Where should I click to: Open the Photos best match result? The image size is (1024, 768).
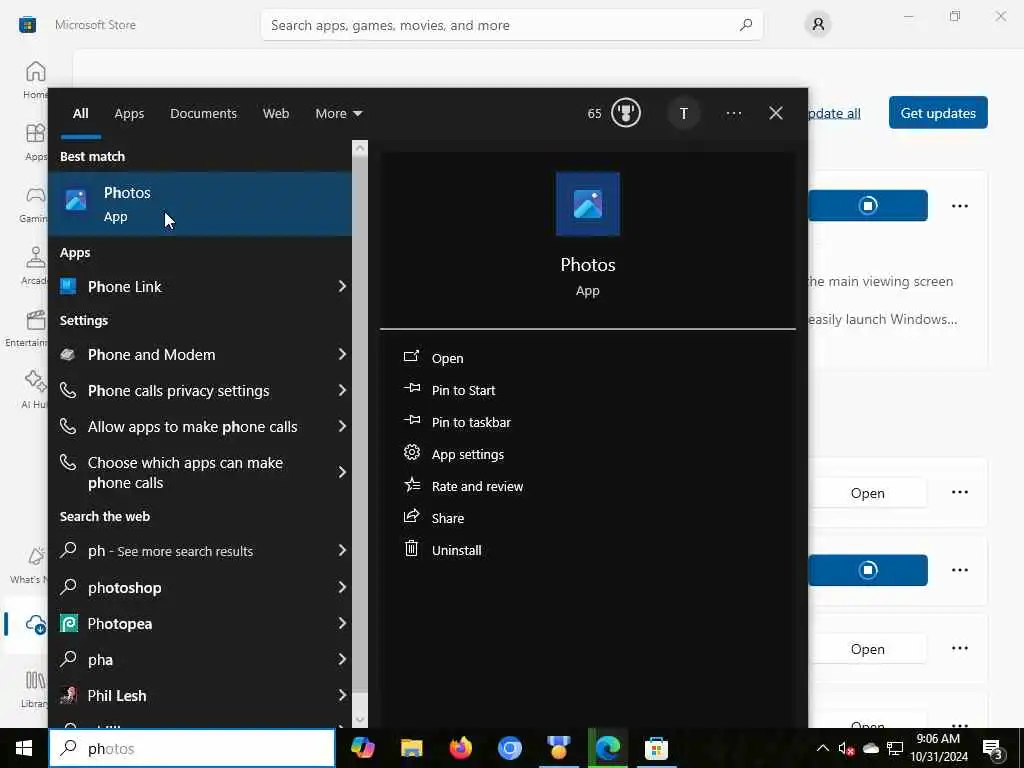click(x=200, y=204)
